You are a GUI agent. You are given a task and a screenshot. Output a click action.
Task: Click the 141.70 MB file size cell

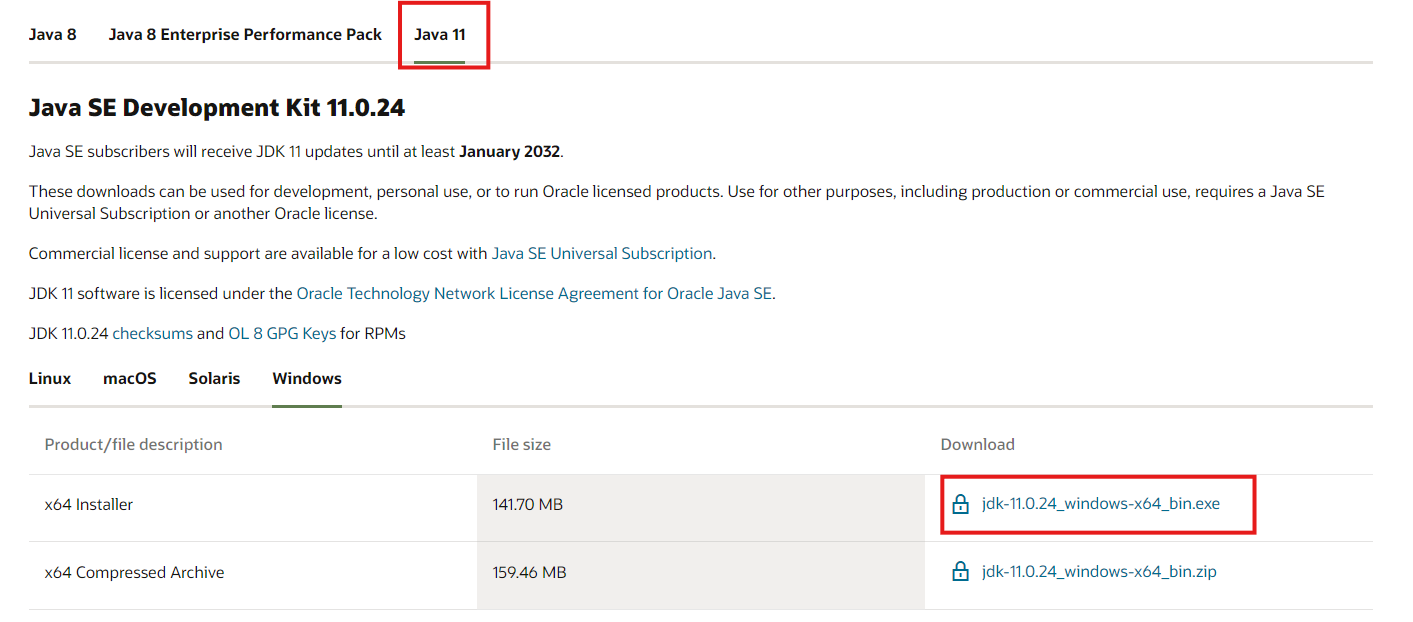click(528, 505)
